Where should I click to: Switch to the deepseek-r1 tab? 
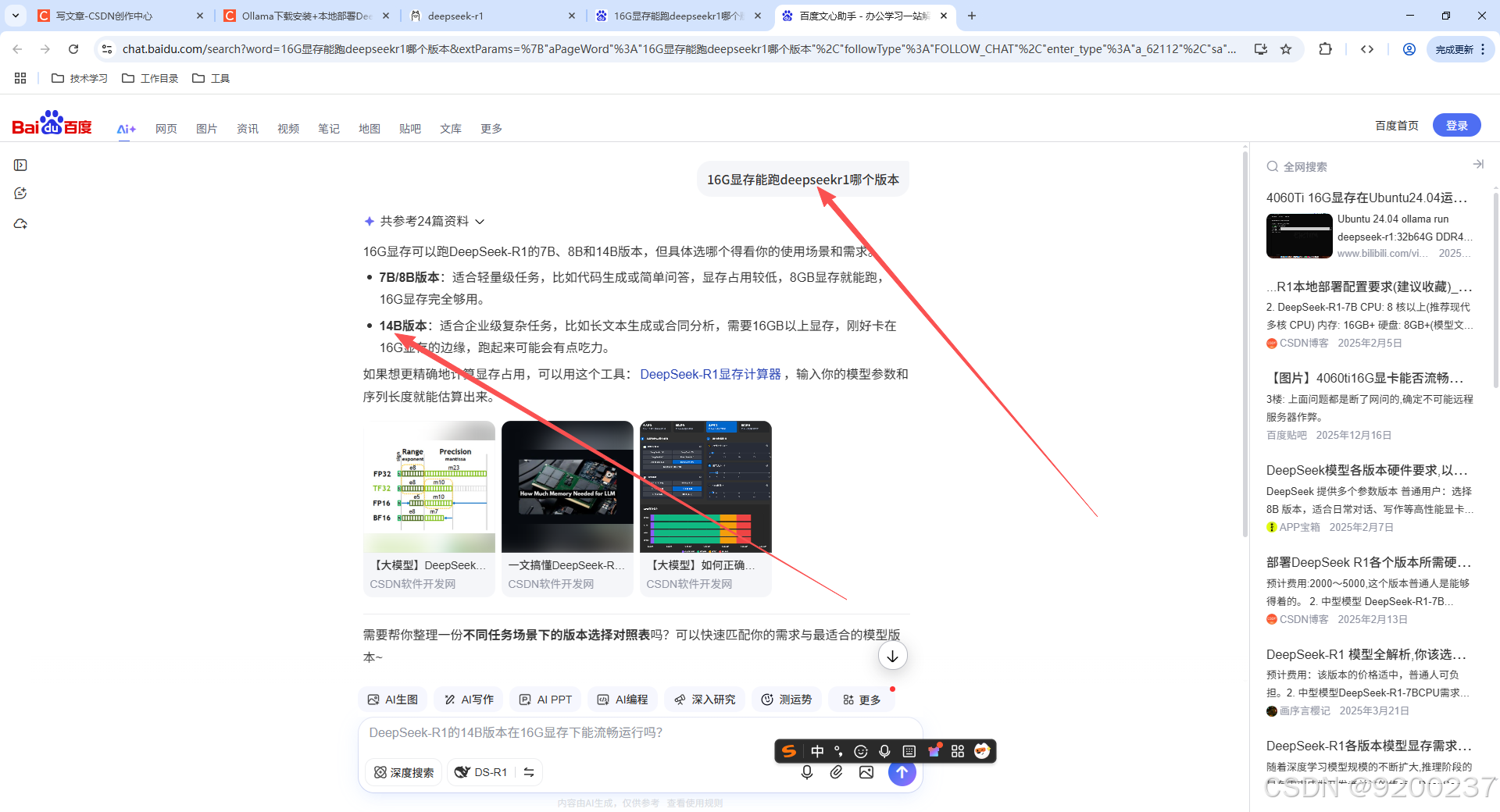coord(492,16)
